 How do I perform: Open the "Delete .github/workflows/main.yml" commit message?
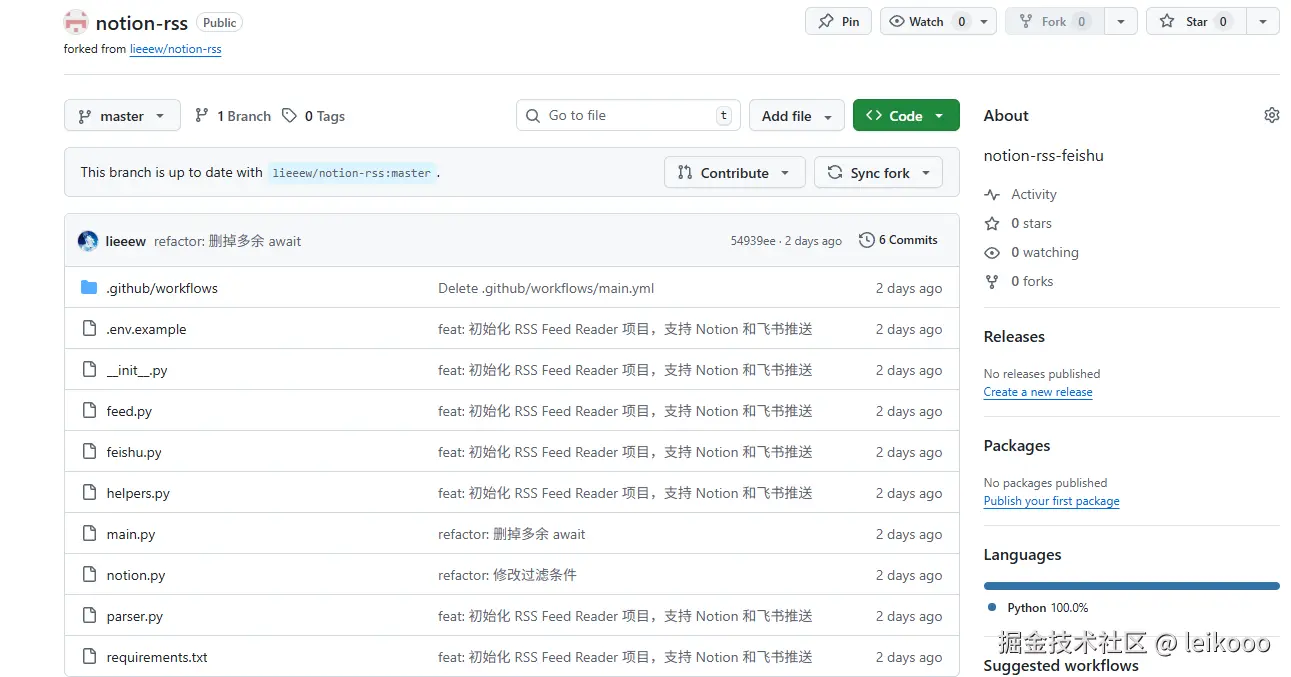546,288
